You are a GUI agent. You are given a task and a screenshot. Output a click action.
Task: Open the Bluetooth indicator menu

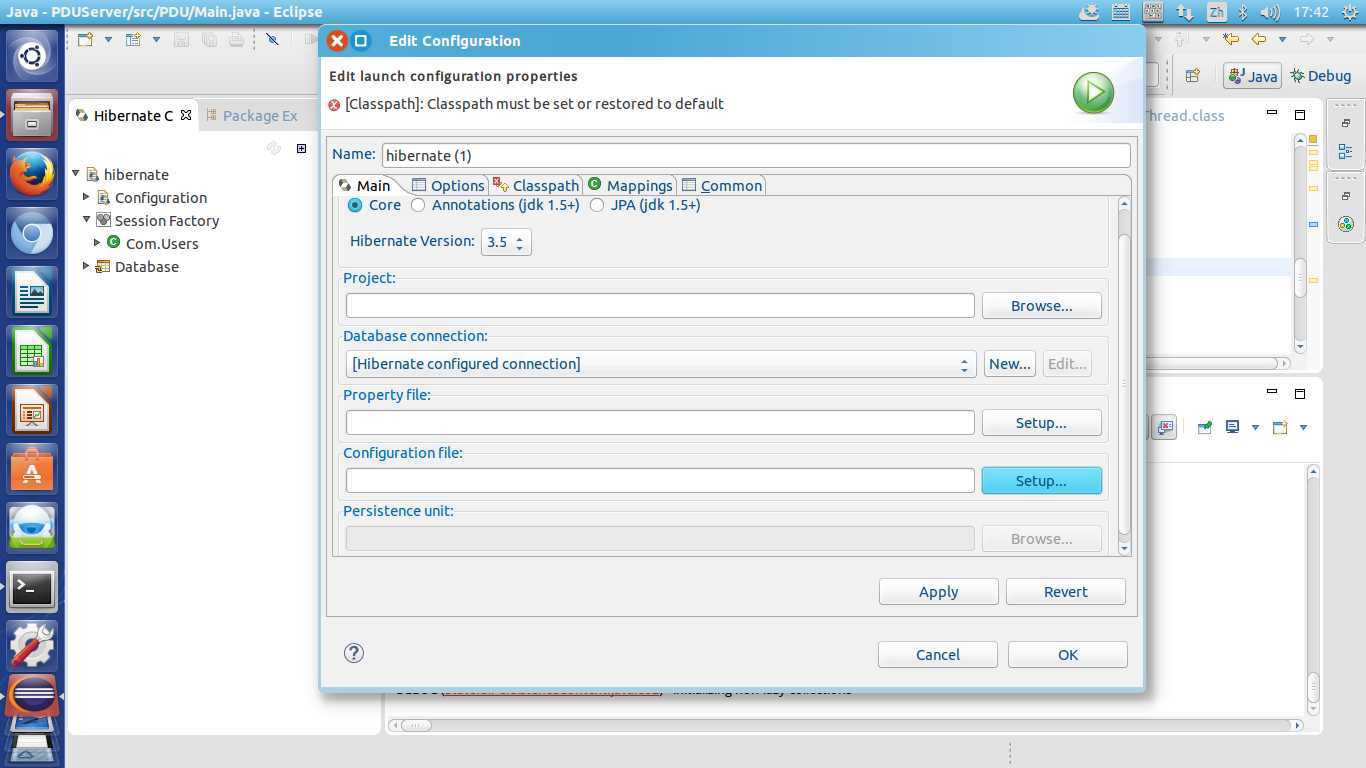pos(1243,12)
